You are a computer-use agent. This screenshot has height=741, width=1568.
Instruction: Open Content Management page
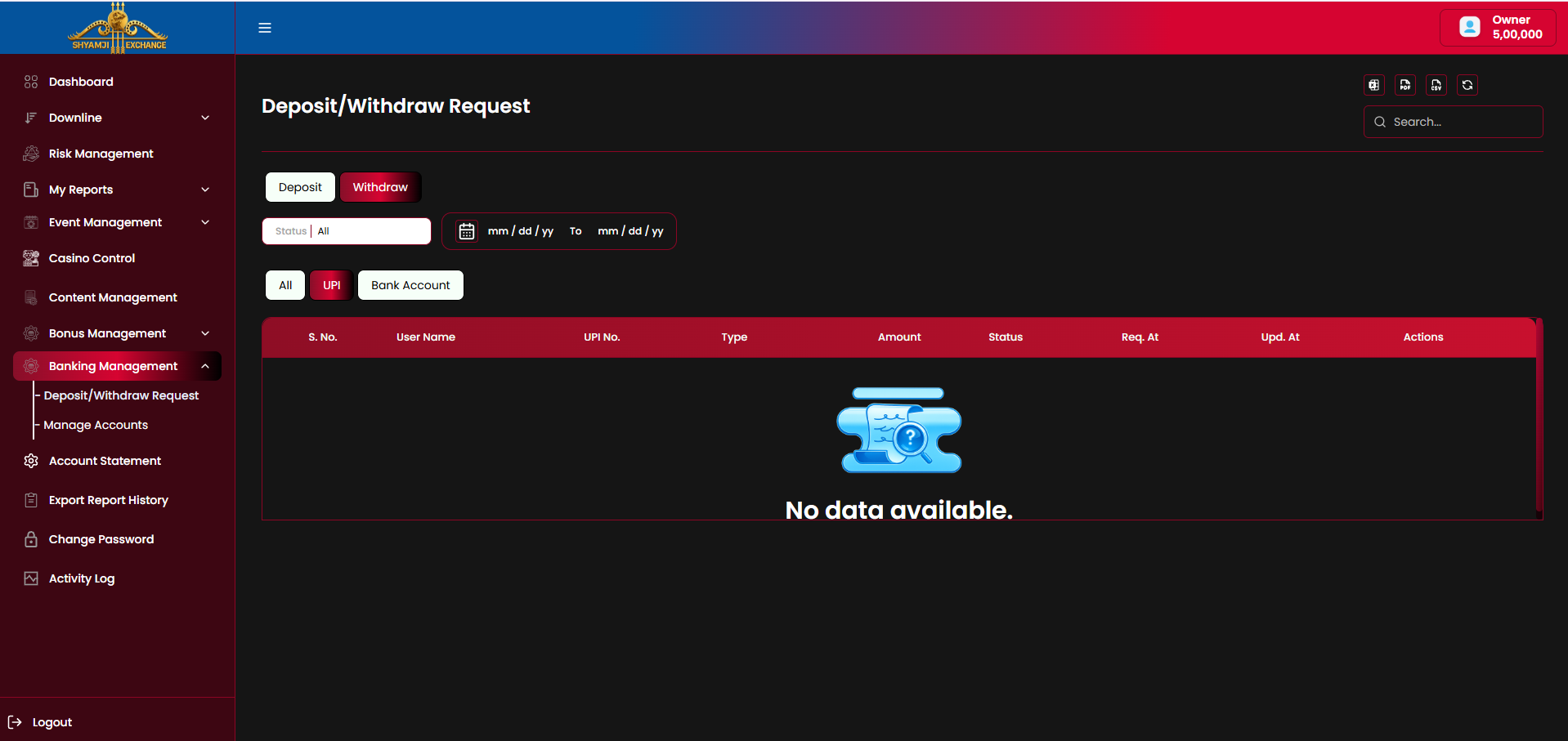[113, 297]
